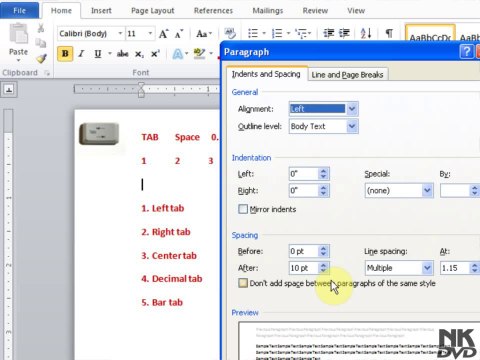Apply Strikethrough formatting

click(x=122, y=54)
